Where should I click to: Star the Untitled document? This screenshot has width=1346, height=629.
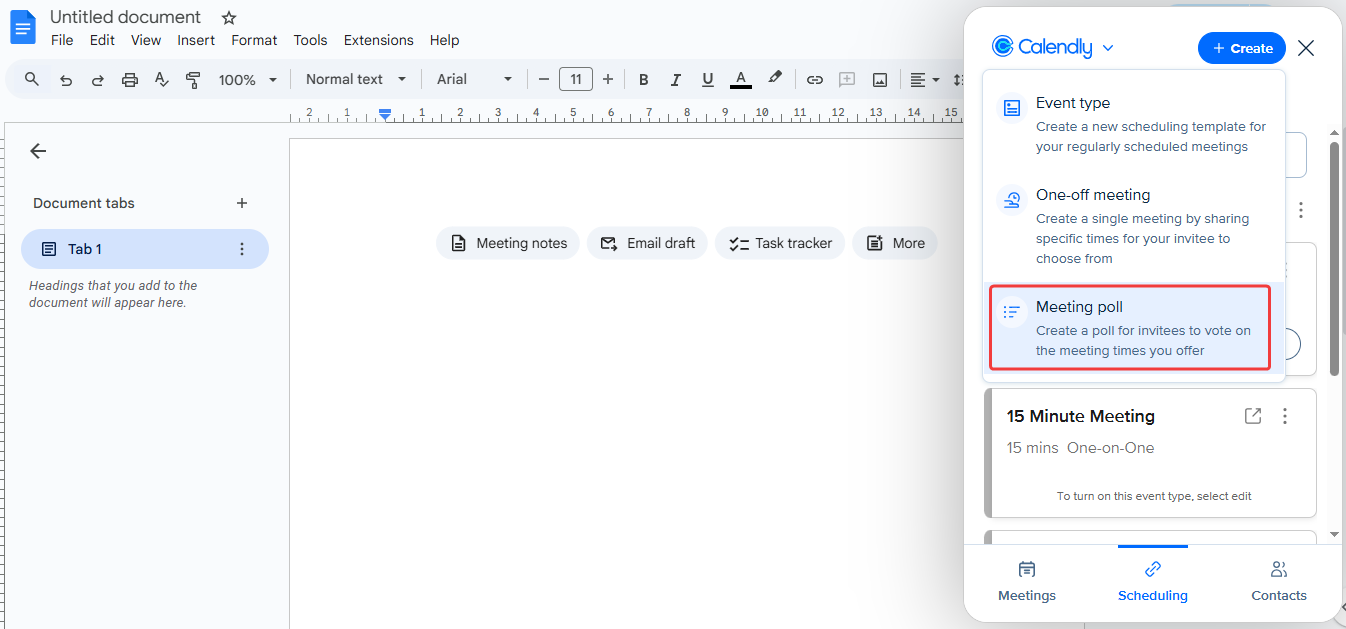click(229, 18)
